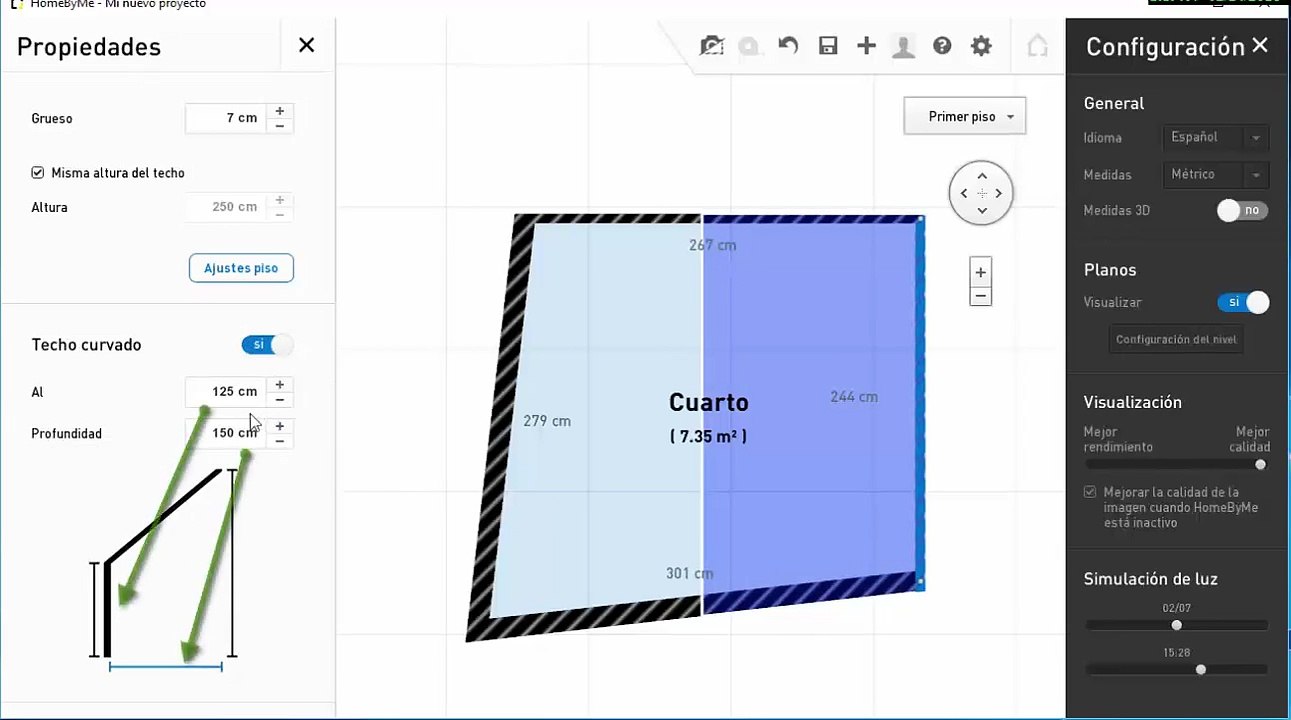Screen dimensions: 1291x720
Task: Click the measuring tape tool icon
Action: point(749,46)
